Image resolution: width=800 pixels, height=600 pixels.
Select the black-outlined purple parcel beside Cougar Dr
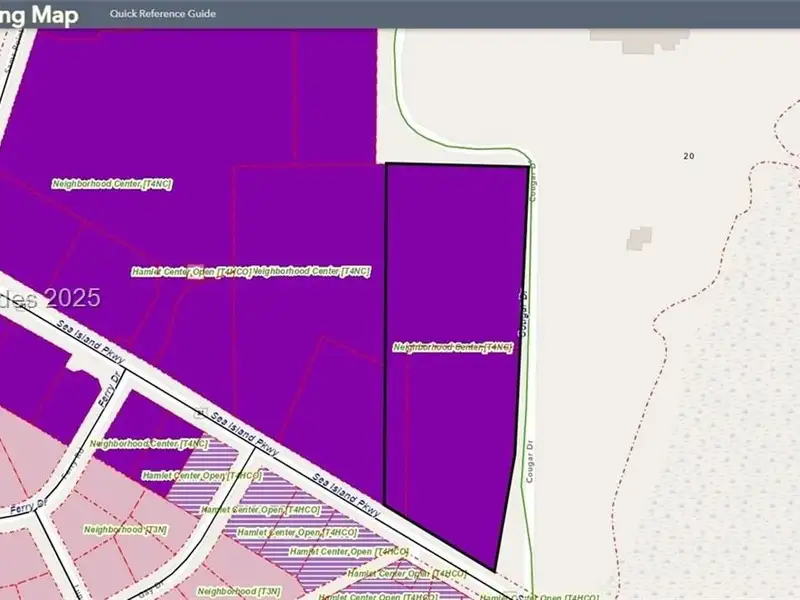pyautogui.click(x=455, y=260)
